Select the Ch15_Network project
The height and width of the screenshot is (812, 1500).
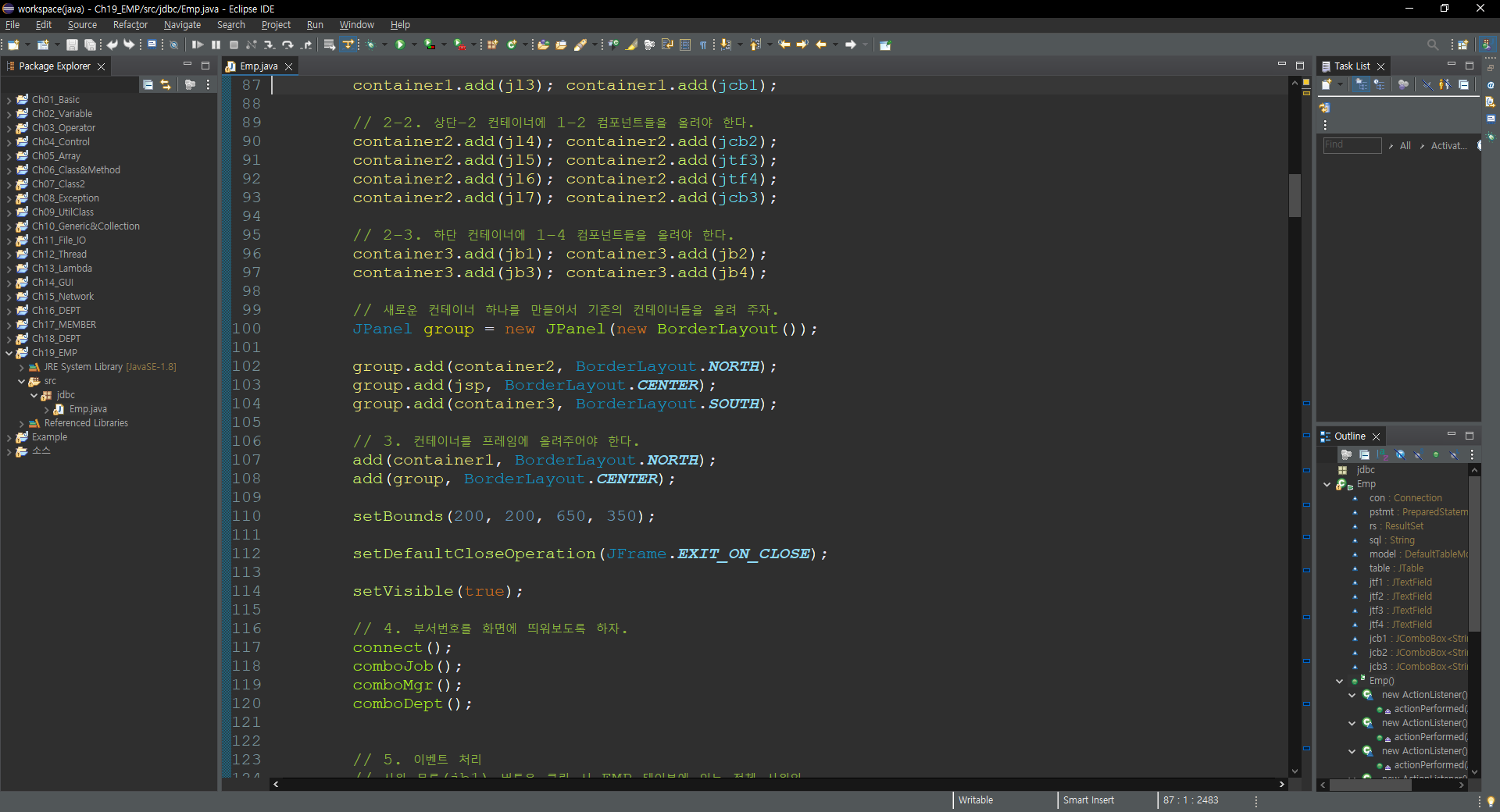point(62,297)
